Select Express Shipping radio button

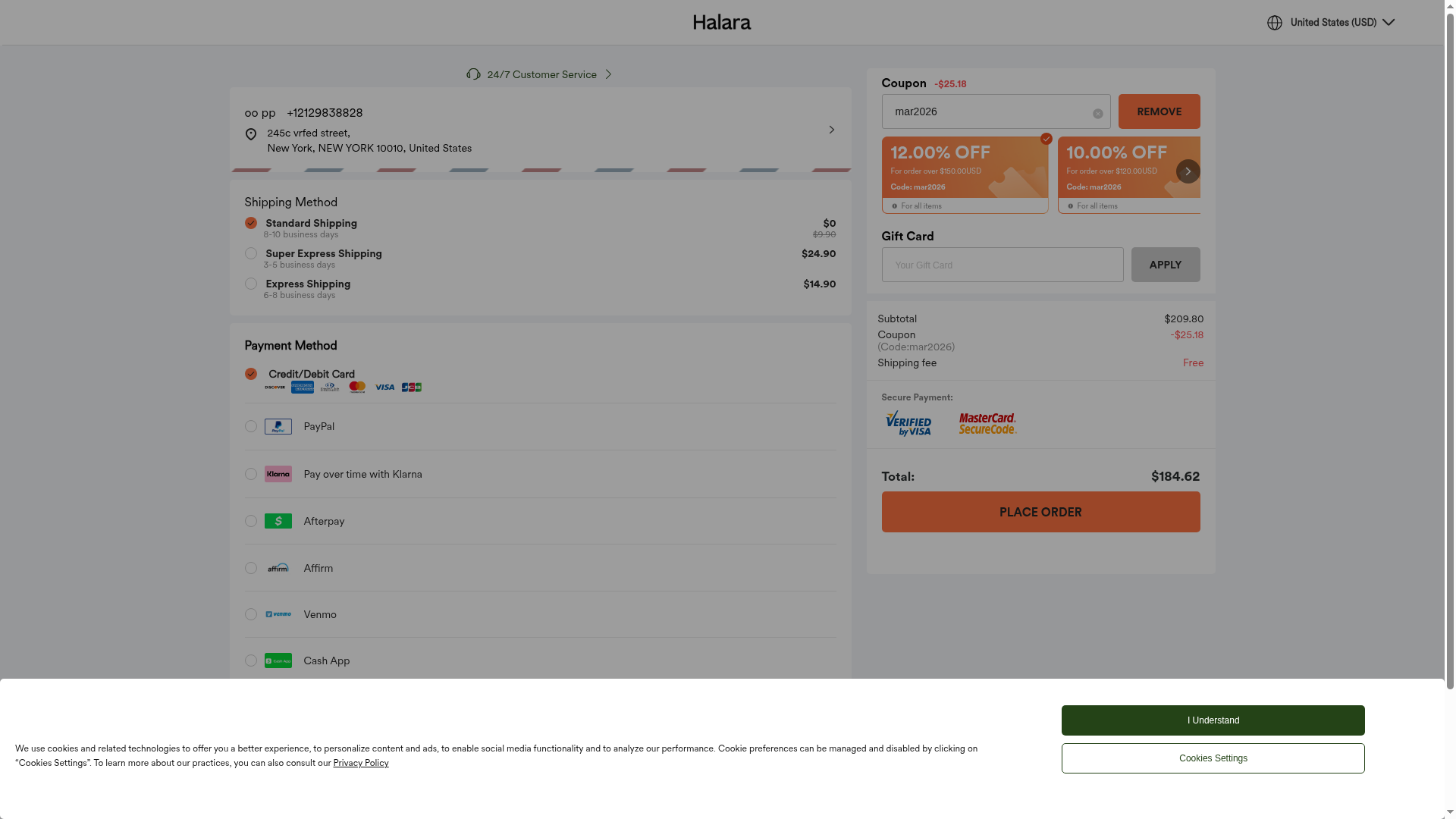pos(251,284)
